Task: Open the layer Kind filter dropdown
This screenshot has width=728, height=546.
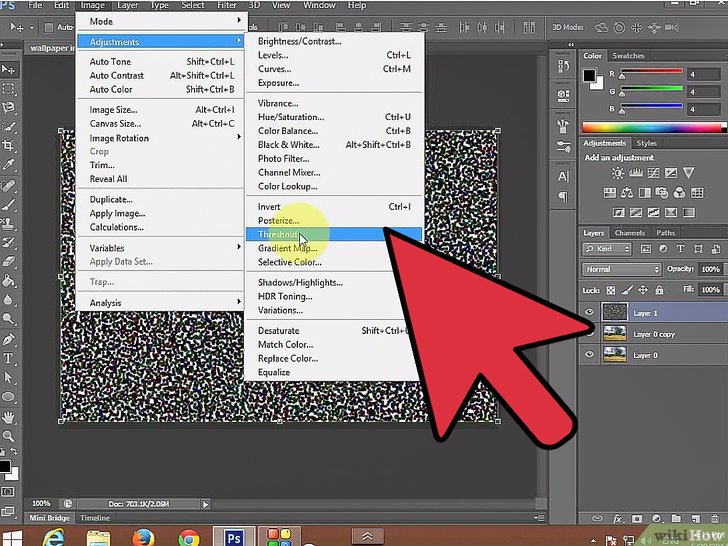Action: click(x=607, y=249)
